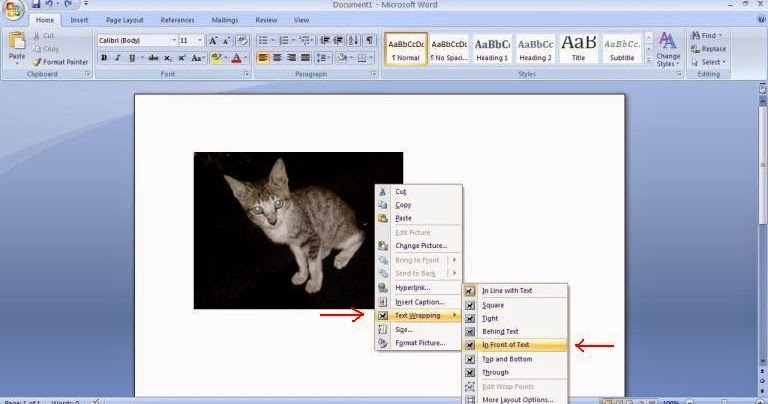Open the Office button menu
This screenshot has height=404, width=768.
[x=13, y=10]
